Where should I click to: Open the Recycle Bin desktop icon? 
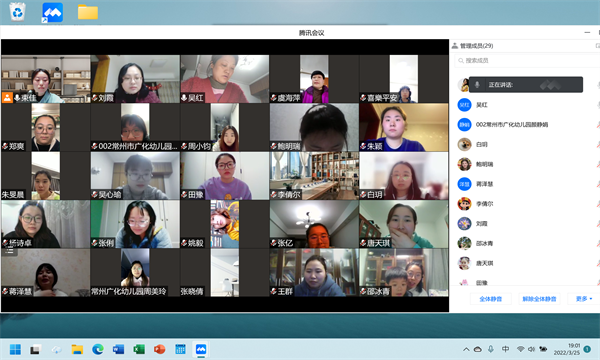tap(17, 12)
